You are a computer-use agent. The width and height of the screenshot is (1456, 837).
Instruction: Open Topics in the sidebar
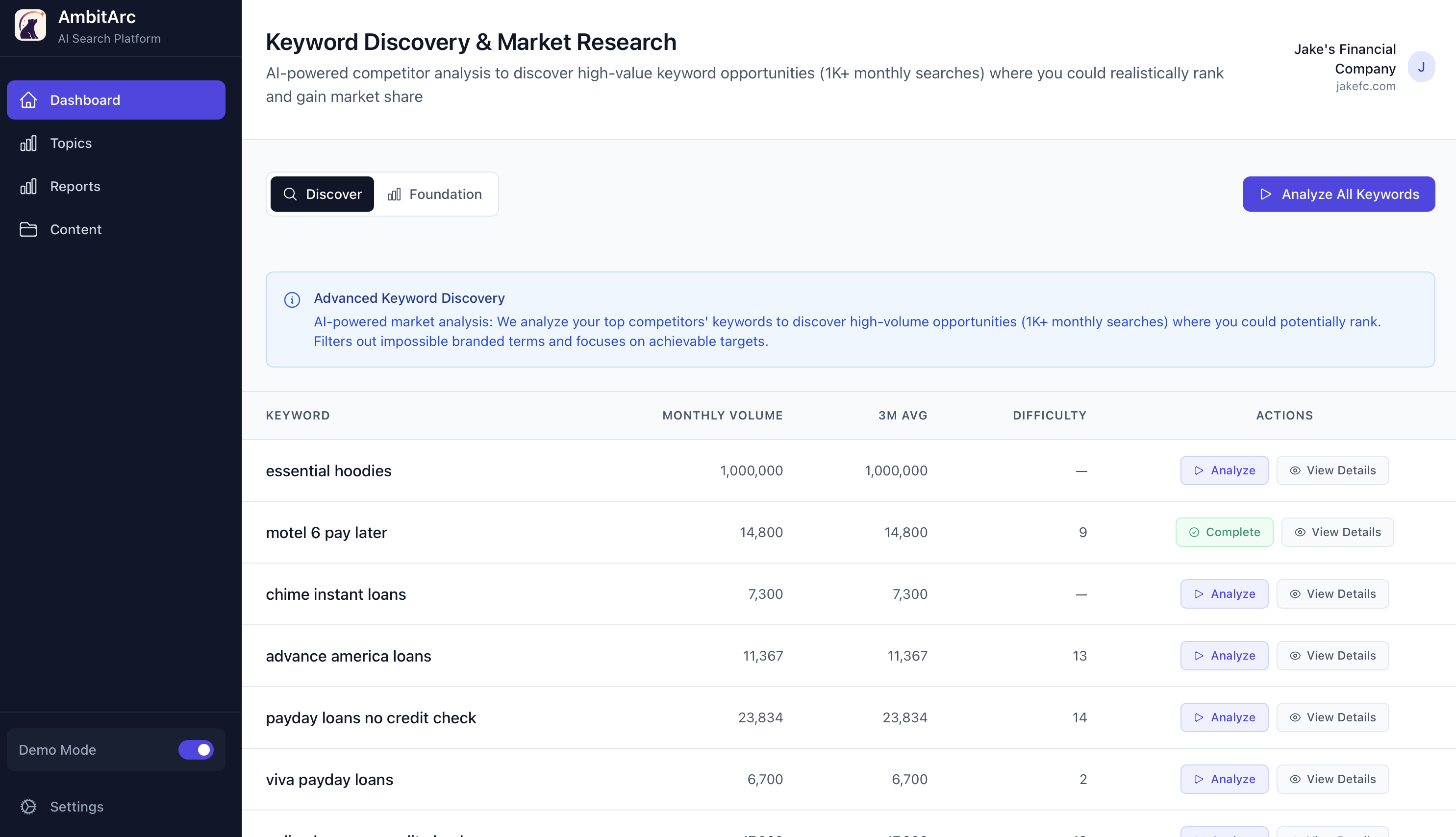[116, 143]
